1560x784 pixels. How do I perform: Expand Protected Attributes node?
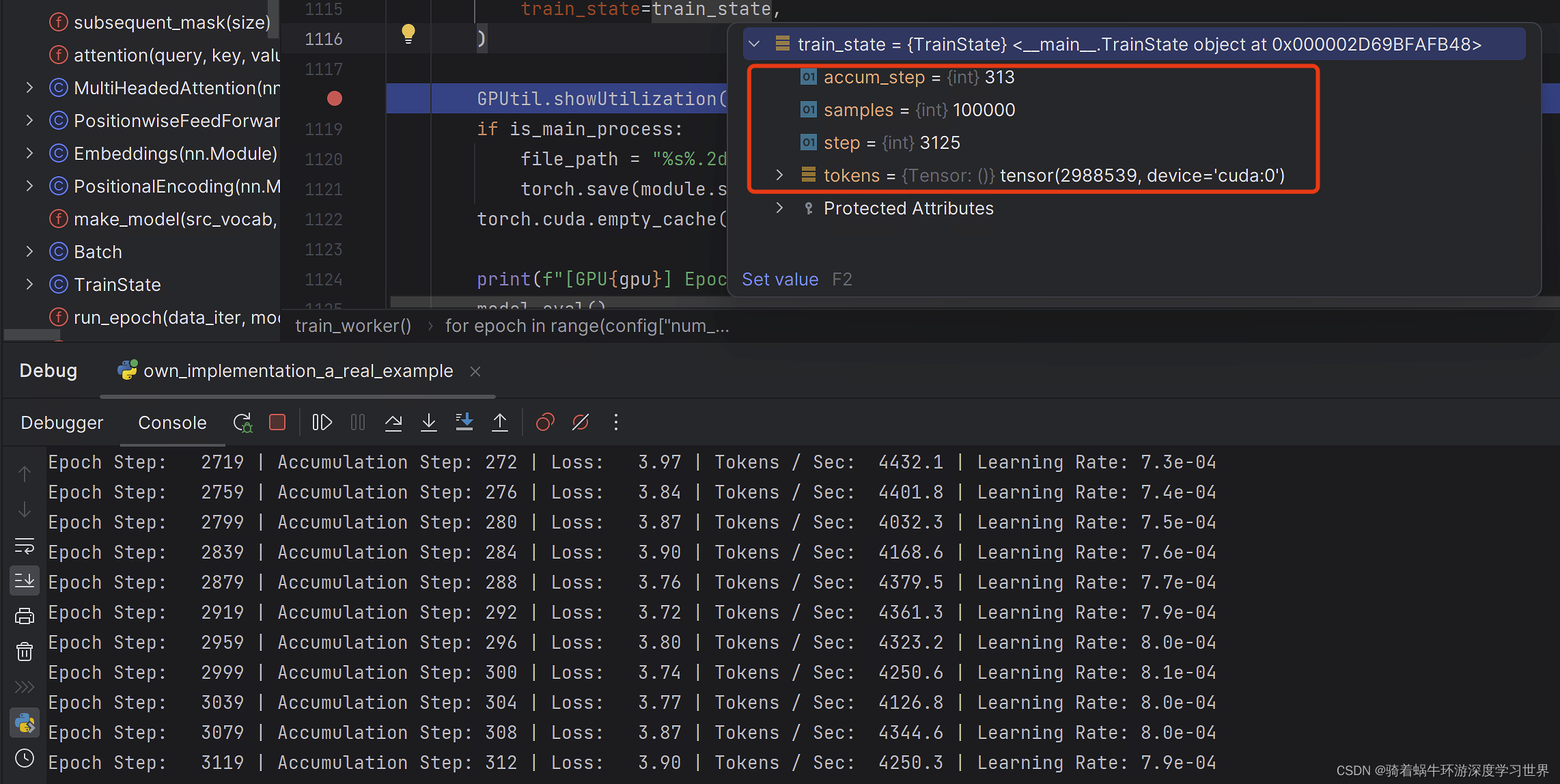tap(779, 208)
